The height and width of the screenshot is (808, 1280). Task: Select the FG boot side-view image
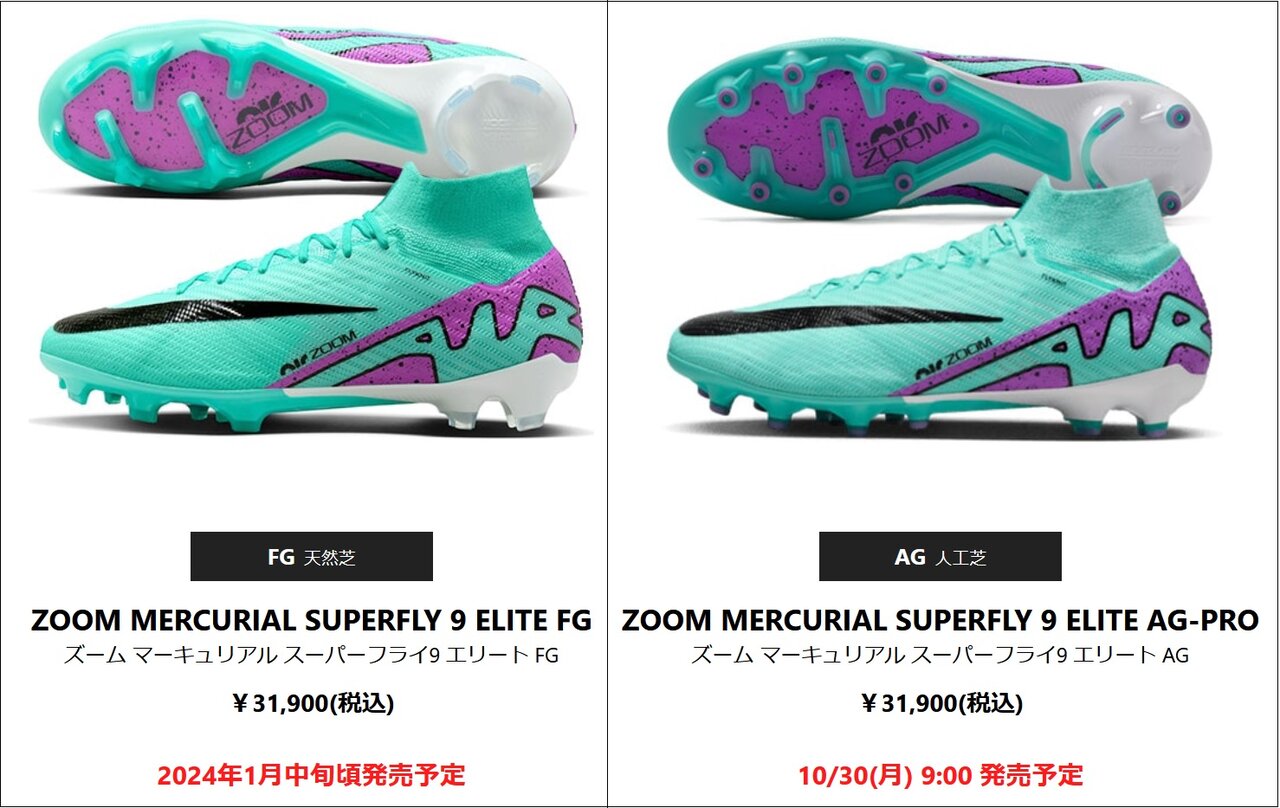tap(310, 300)
